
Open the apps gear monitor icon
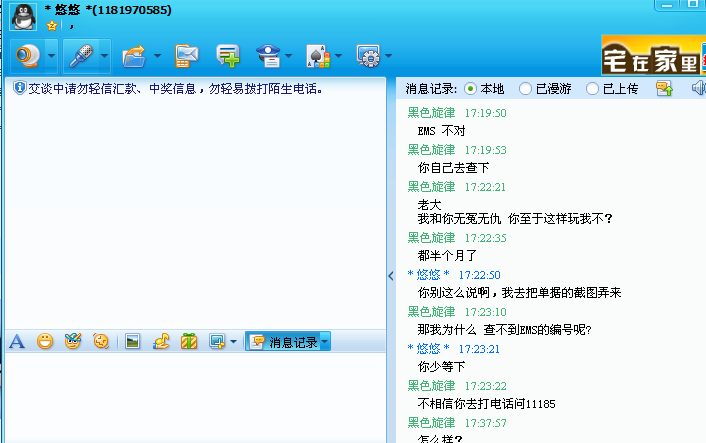click(x=368, y=56)
